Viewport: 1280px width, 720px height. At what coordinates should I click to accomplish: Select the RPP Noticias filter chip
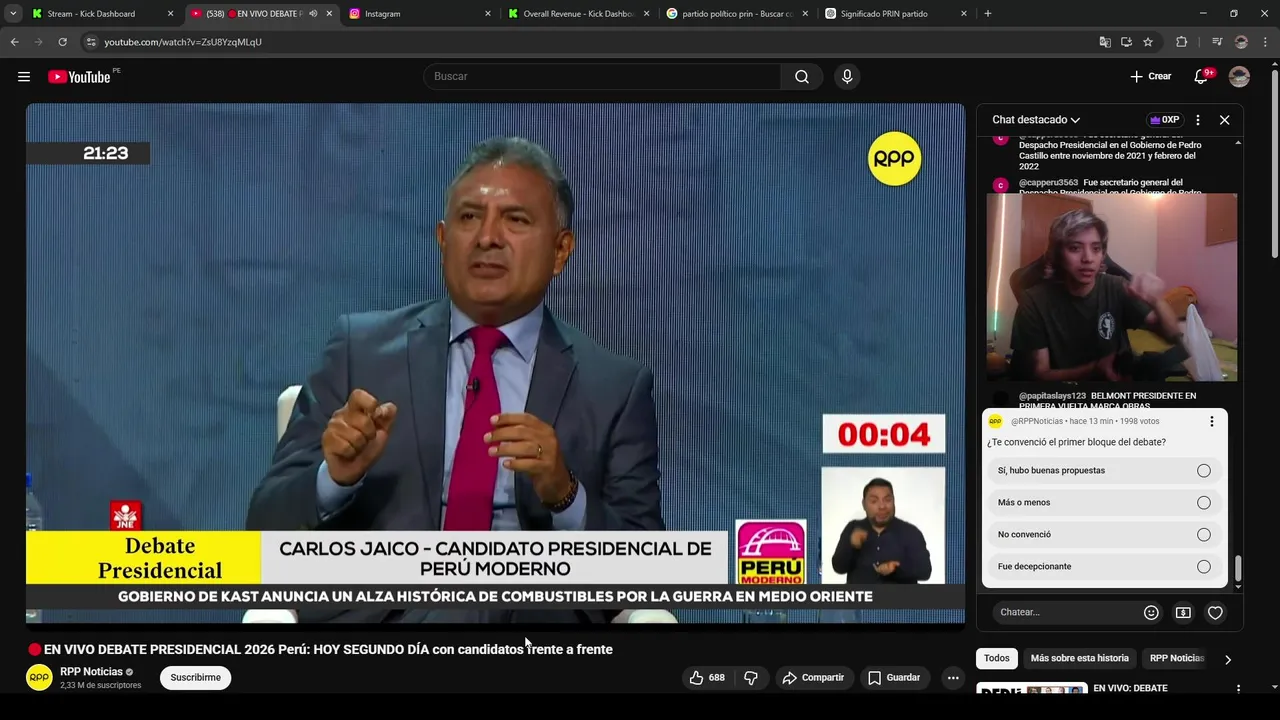[x=1176, y=659]
